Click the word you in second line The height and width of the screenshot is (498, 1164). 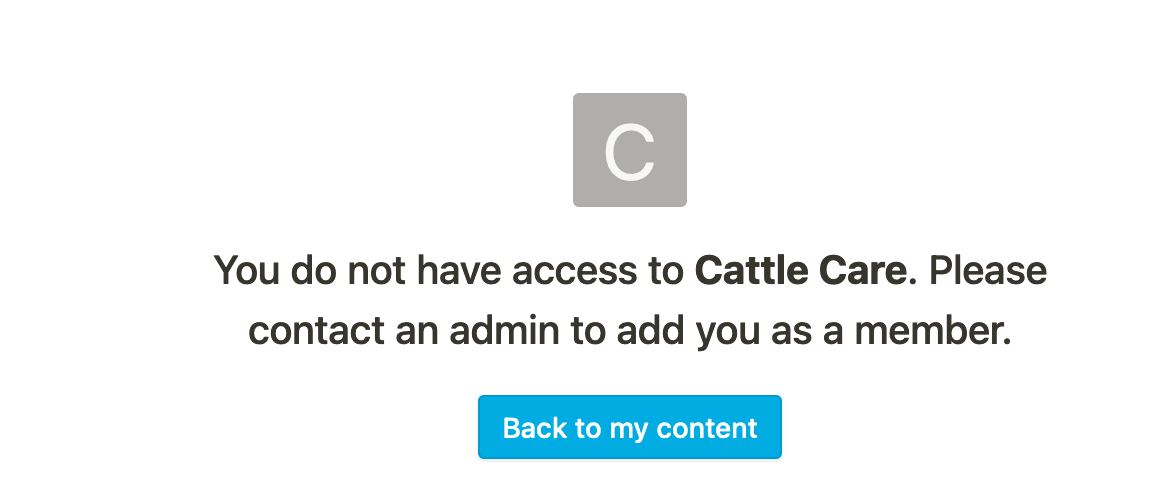pos(728,332)
